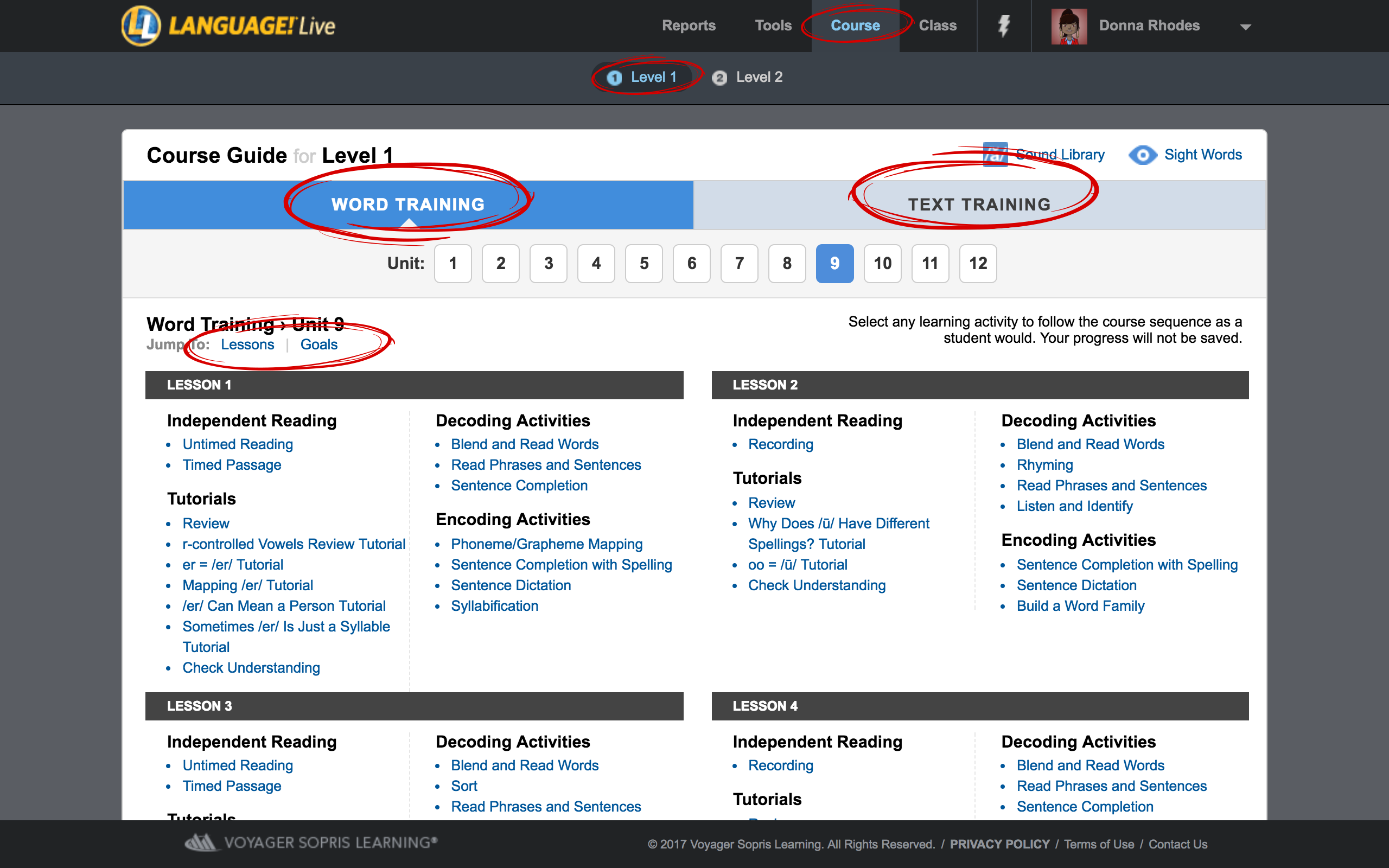Open Rhyming activity
The height and width of the screenshot is (868, 1389).
click(x=1044, y=465)
